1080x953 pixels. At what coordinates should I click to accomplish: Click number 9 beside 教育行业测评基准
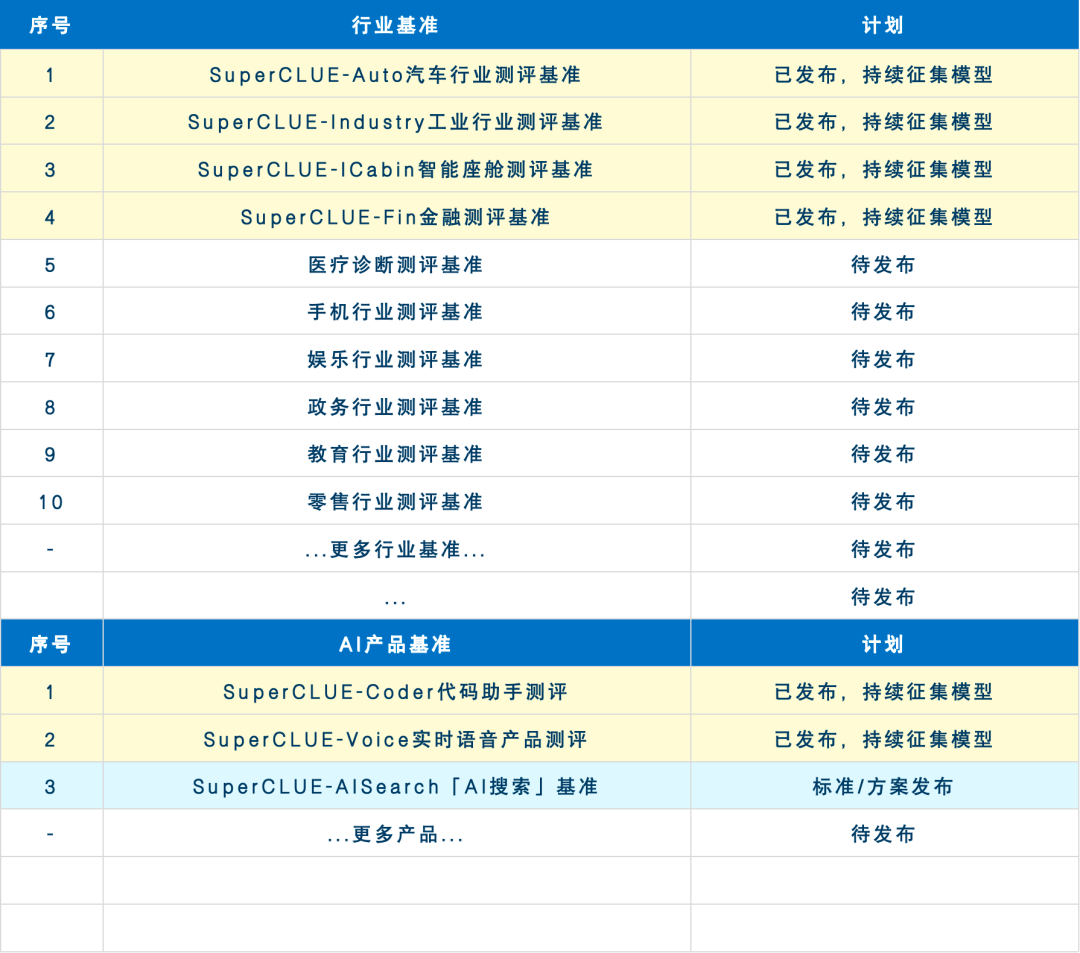[x=50, y=455]
